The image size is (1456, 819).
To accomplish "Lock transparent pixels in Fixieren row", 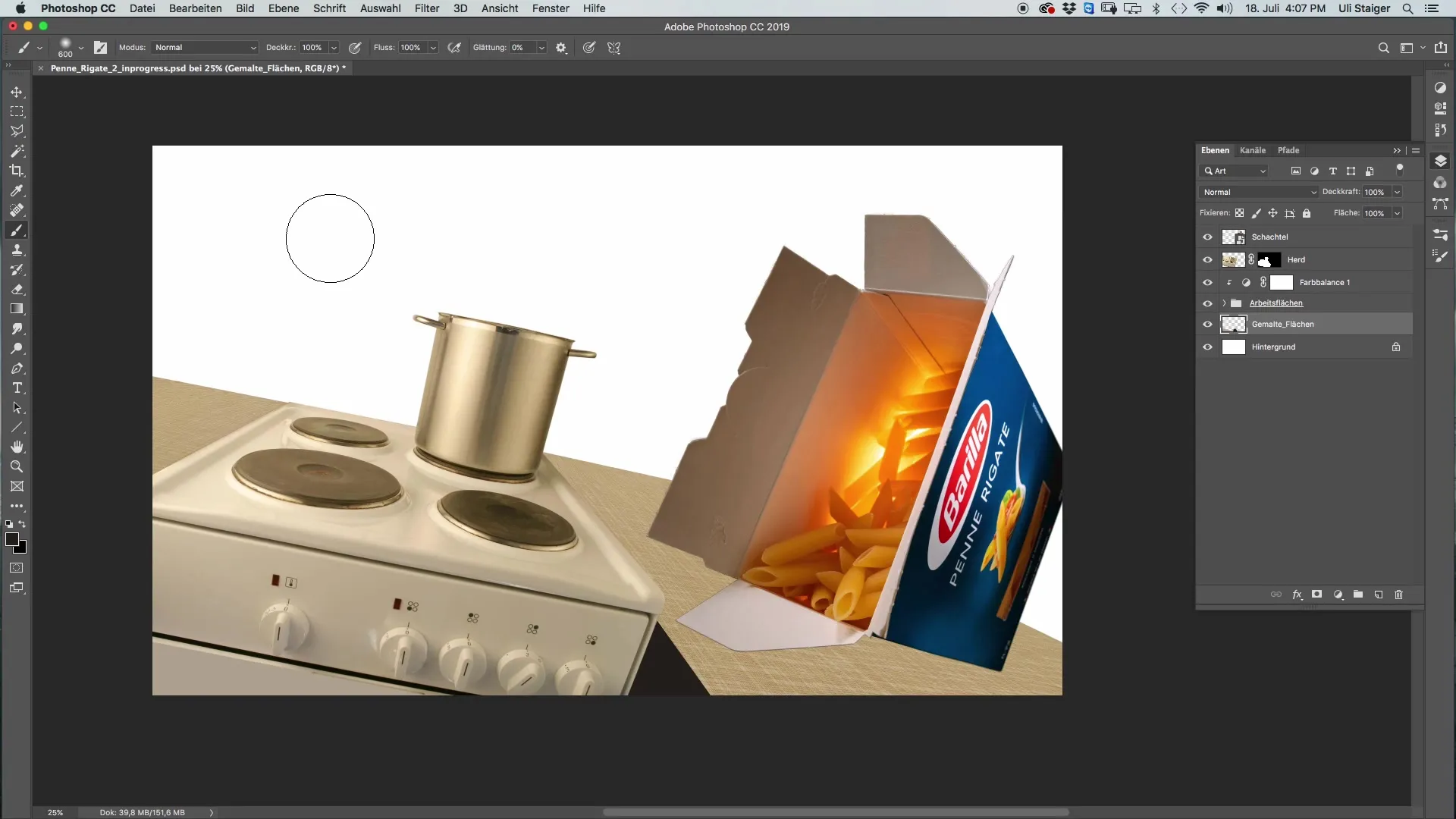I will (1239, 213).
